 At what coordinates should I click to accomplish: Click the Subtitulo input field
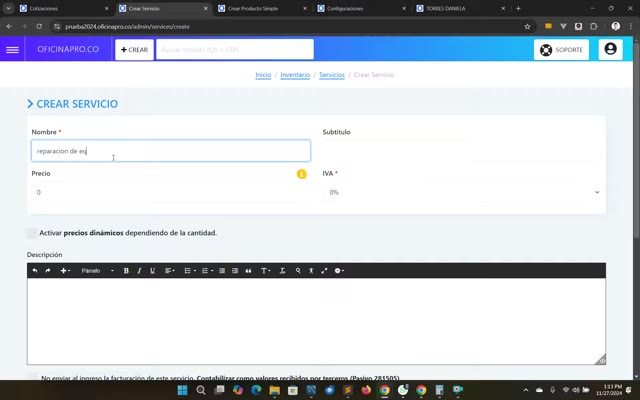coord(462,151)
